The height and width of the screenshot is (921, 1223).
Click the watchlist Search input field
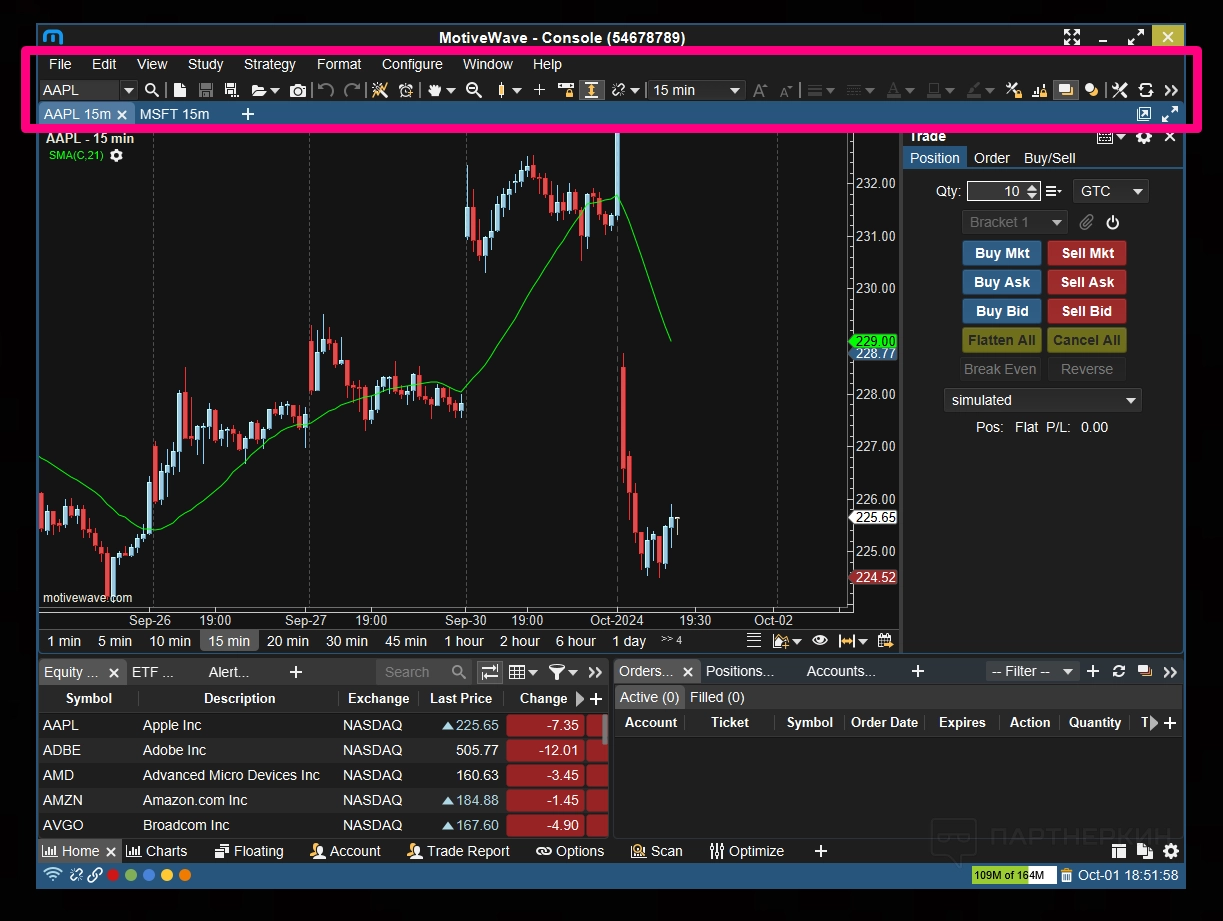pyautogui.click(x=415, y=672)
